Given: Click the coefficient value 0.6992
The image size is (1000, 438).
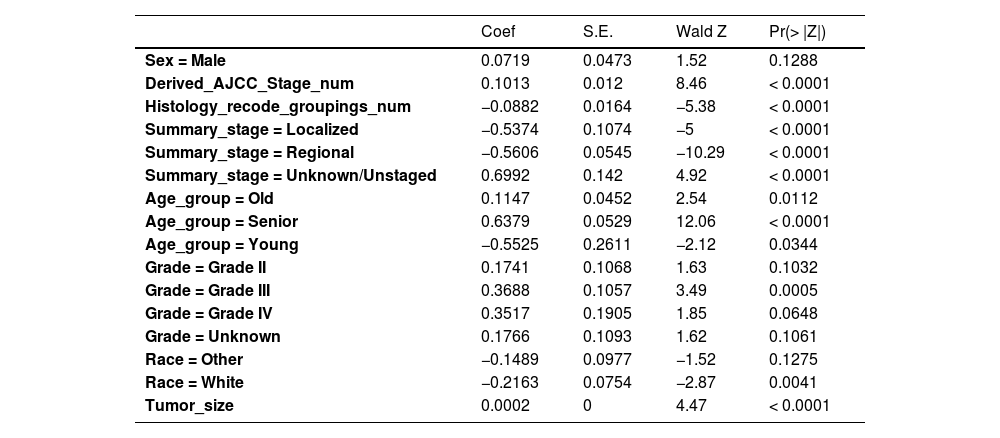Looking at the screenshot, I should 501,176.
